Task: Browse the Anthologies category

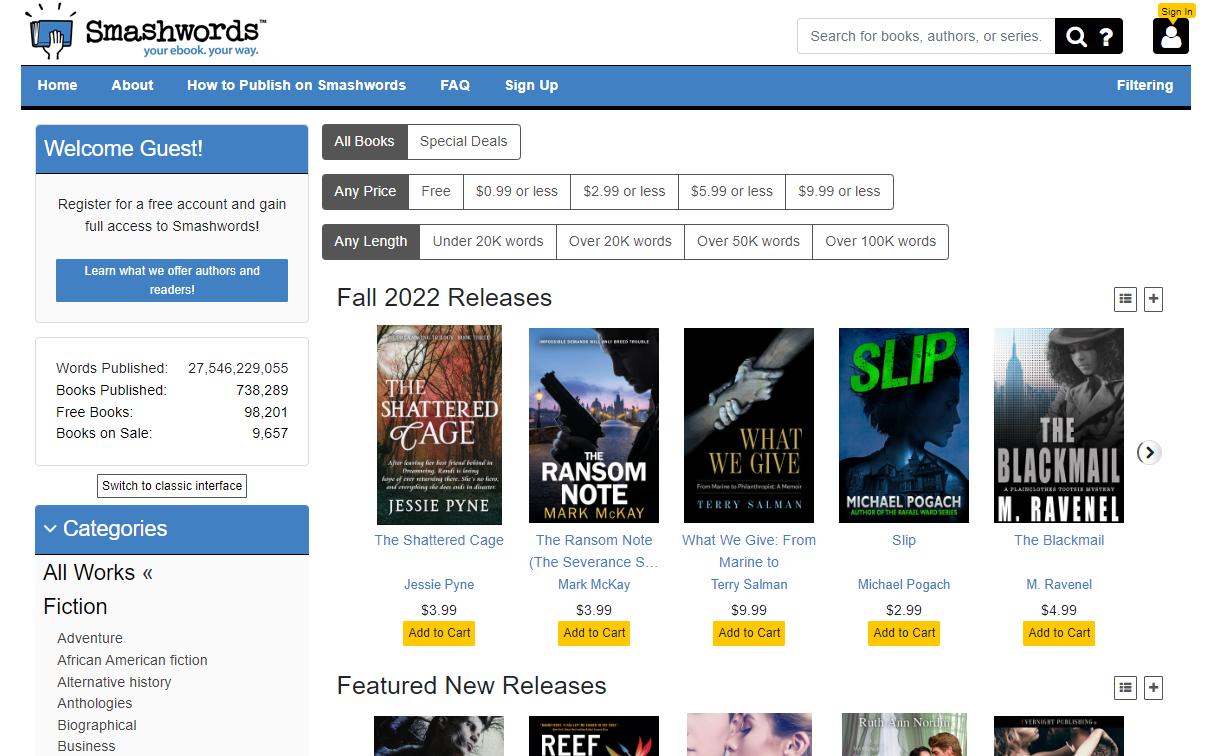Action: 94,703
